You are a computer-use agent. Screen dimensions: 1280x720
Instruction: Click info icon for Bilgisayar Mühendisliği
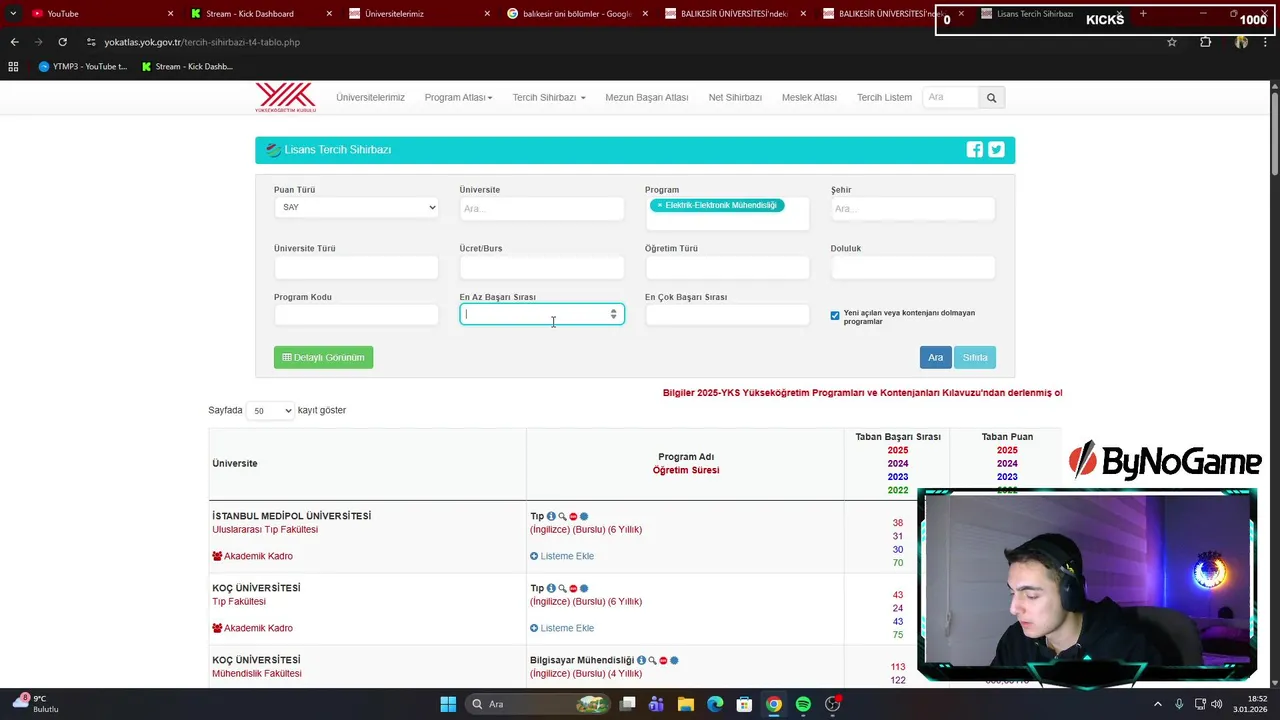(x=641, y=661)
